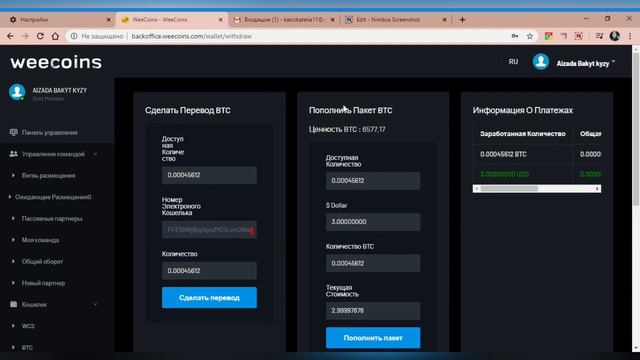Click the Доступная Количество field in transfer form

pyautogui.click(x=209, y=175)
